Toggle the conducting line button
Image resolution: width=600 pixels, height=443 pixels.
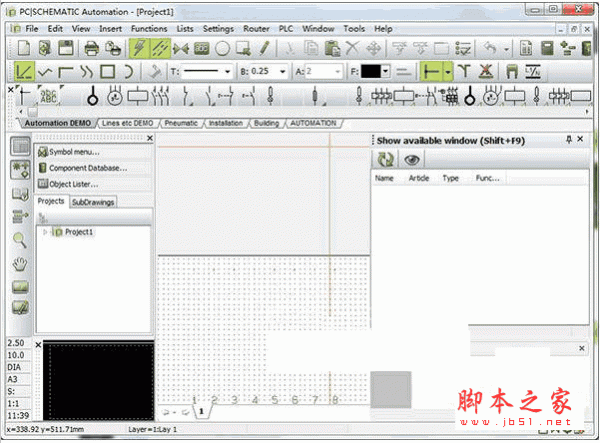pos(431,72)
